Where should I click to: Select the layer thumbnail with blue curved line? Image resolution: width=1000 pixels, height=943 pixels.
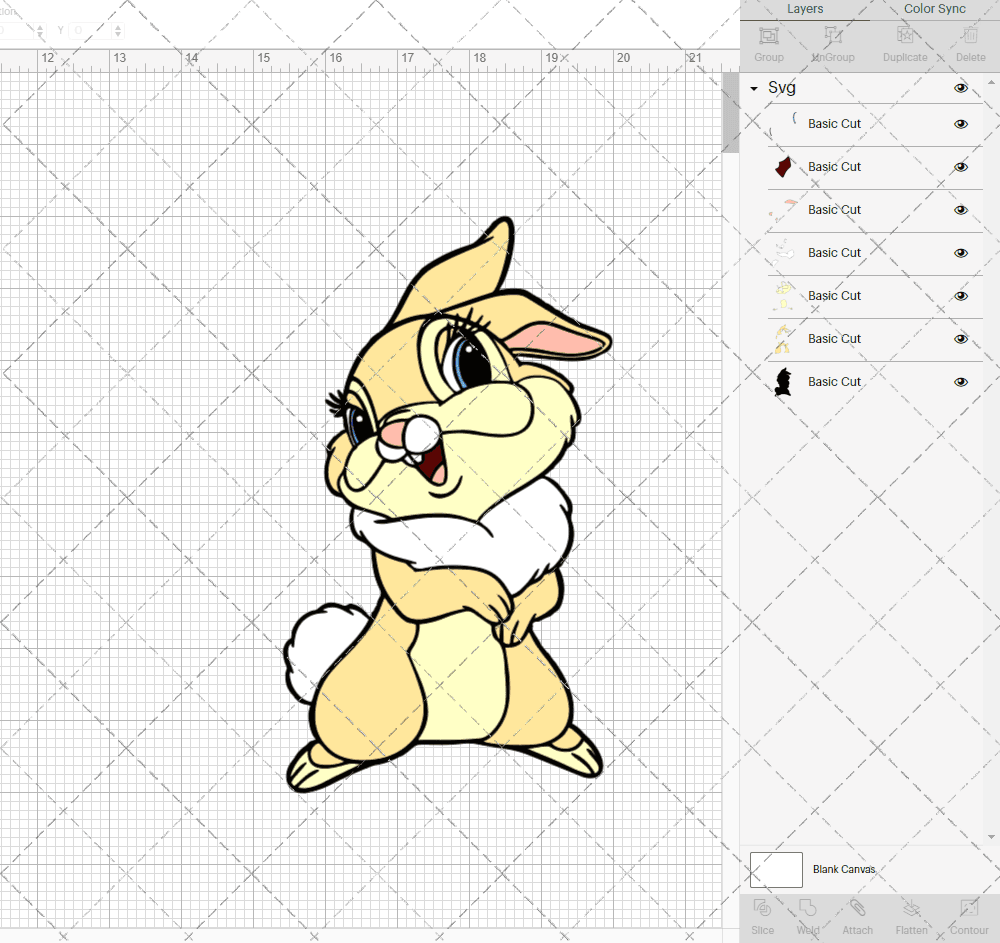point(783,124)
